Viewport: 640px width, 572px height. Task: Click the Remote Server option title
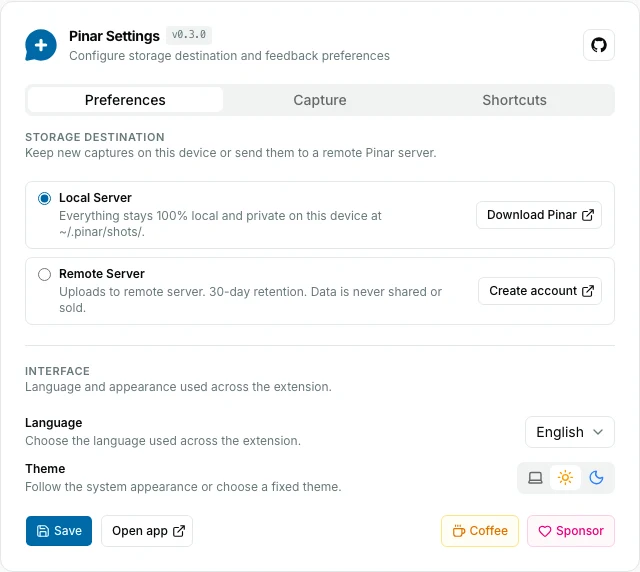(102, 274)
